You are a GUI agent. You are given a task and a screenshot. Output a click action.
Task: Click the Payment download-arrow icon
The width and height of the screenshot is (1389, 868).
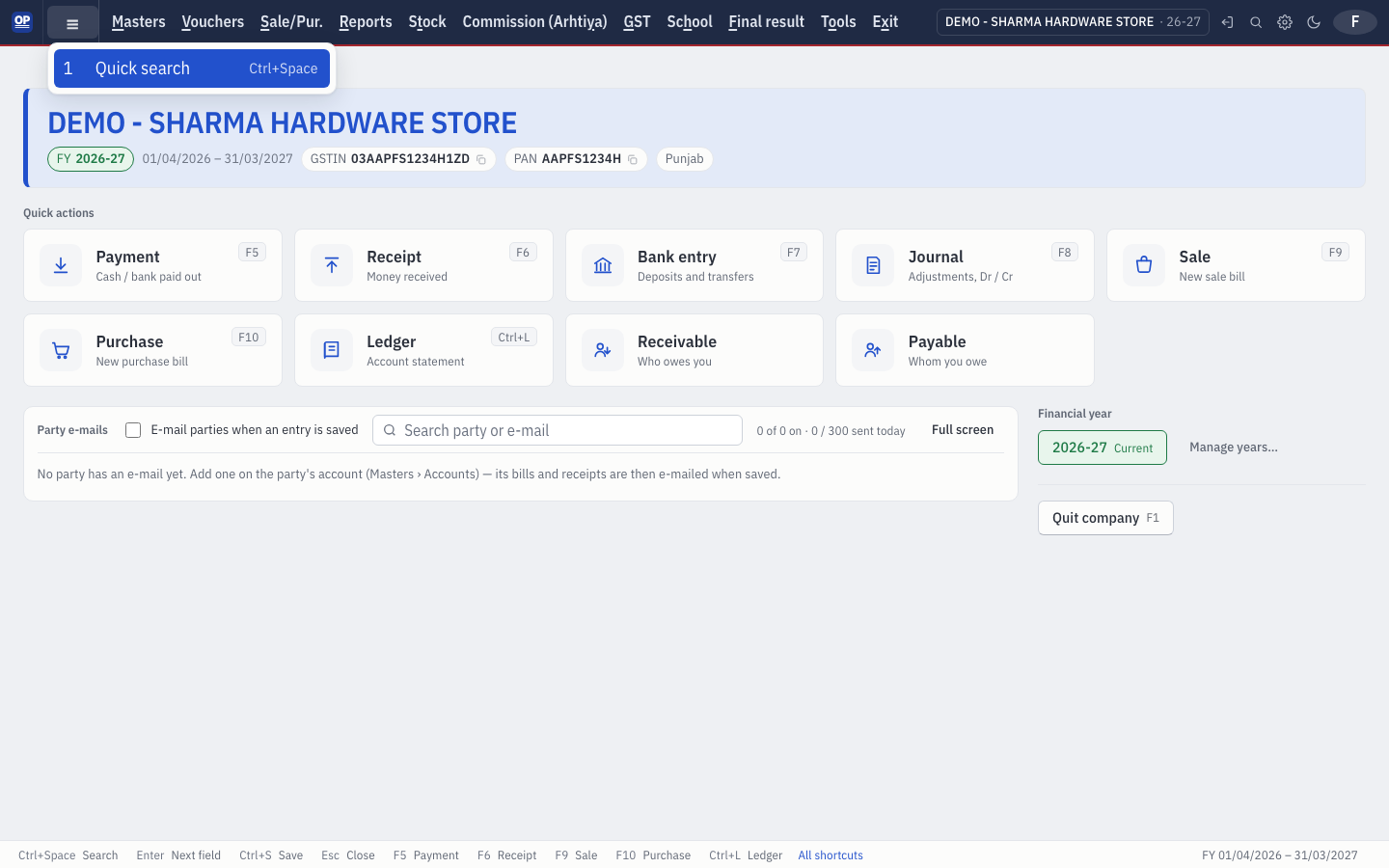(x=61, y=265)
